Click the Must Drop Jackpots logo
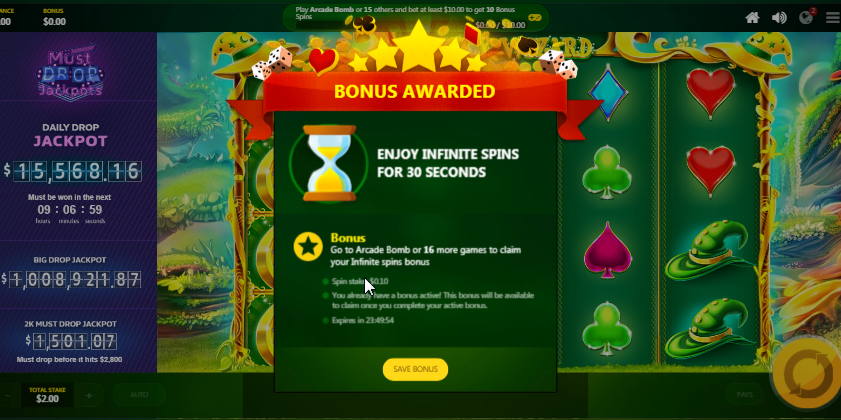Image resolution: width=841 pixels, height=420 pixels. tap(70, 73)
